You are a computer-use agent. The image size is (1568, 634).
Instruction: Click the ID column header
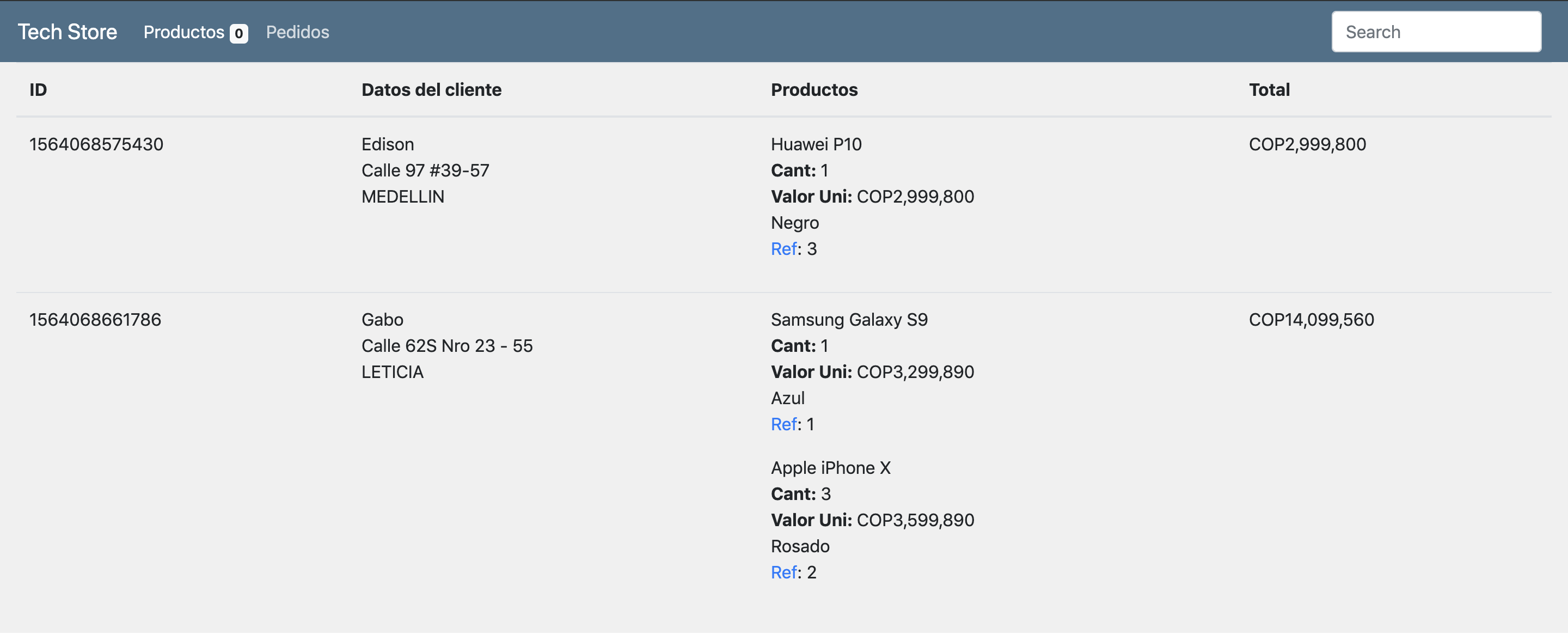point(38,89)
